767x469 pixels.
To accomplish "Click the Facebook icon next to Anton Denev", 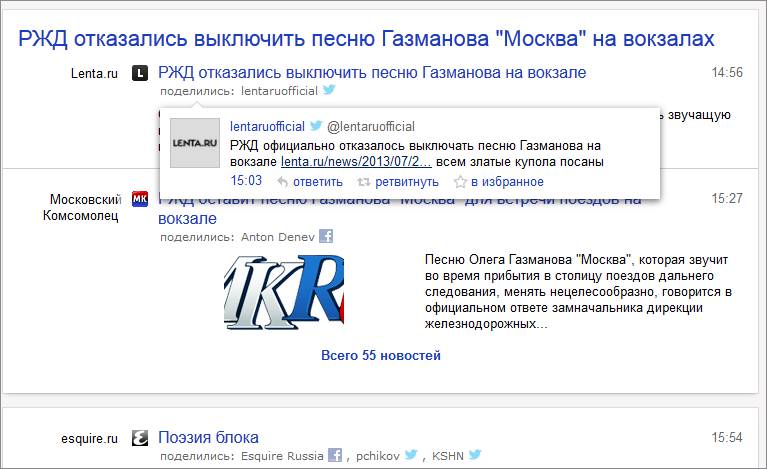I will point(326,236).
